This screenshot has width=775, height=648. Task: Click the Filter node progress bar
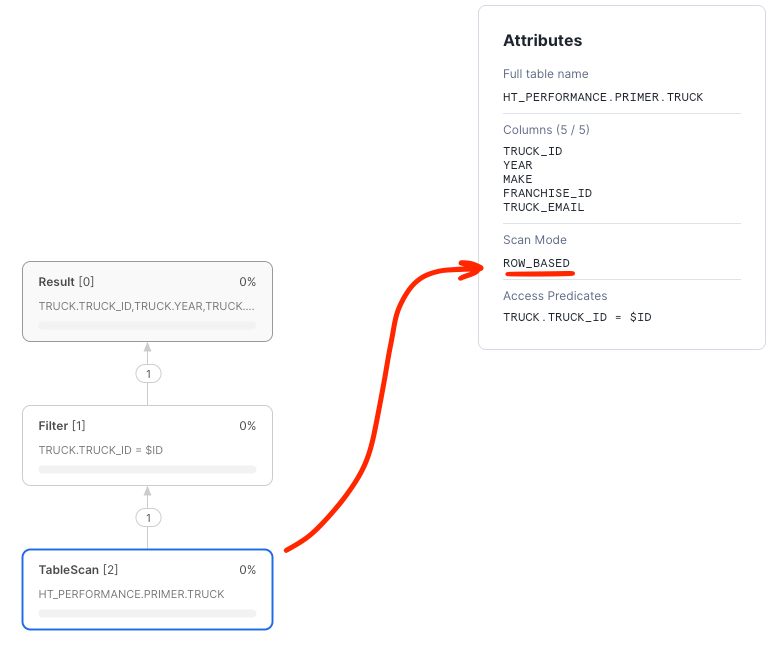pos(147,469)
